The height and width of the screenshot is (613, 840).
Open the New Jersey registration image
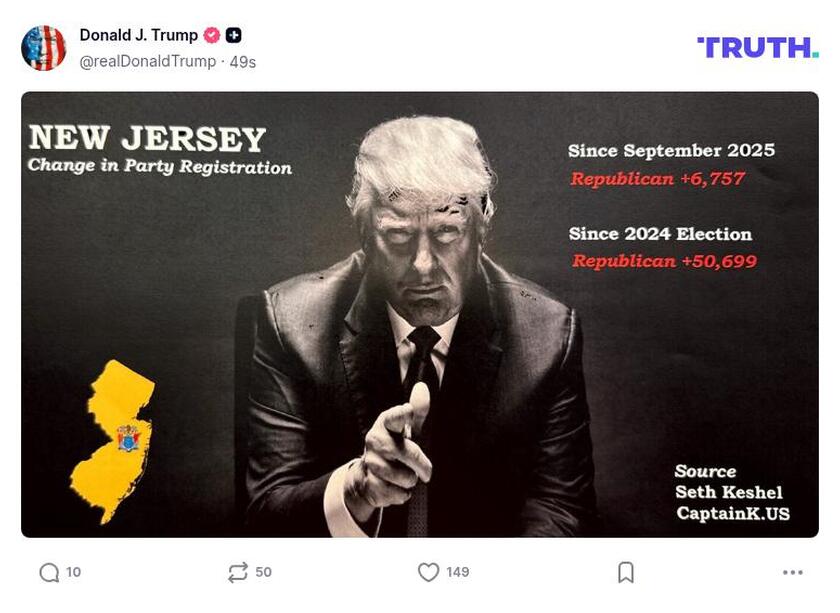point(420,315)
